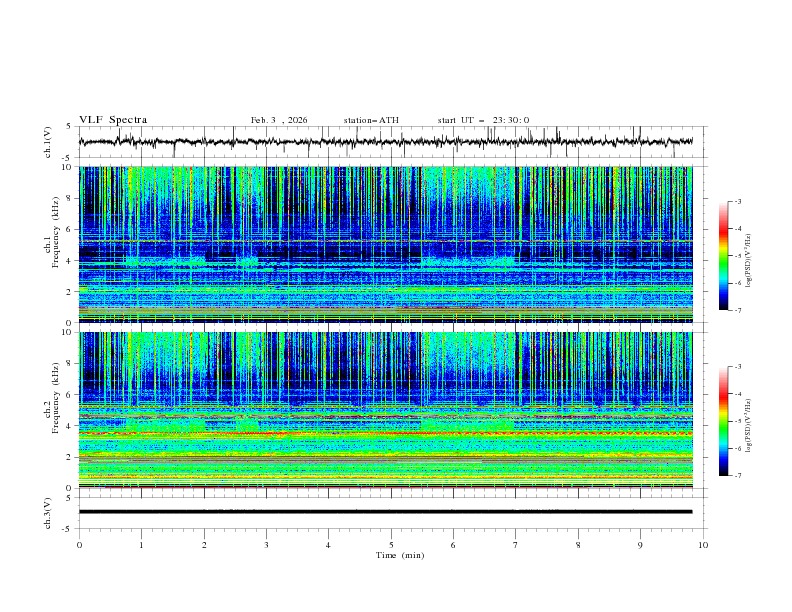This screenshot has width=792, height=612.
Task: Click time axis tick label "2"
Action: tap(204, 545)
